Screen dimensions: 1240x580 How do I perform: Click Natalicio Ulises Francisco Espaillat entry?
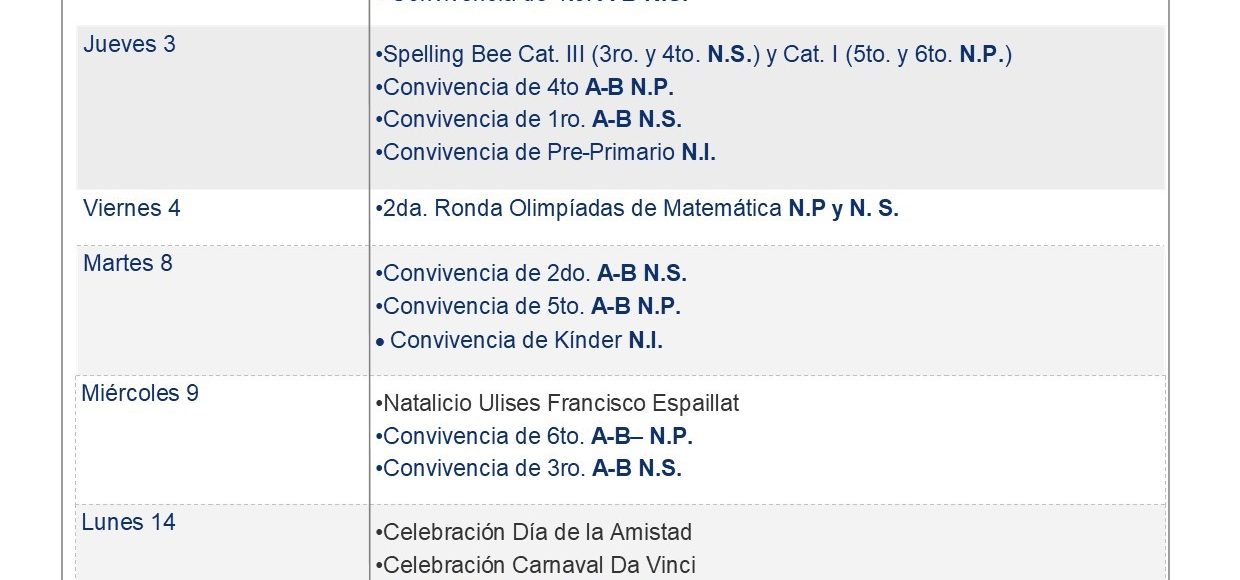click(557, 403)
